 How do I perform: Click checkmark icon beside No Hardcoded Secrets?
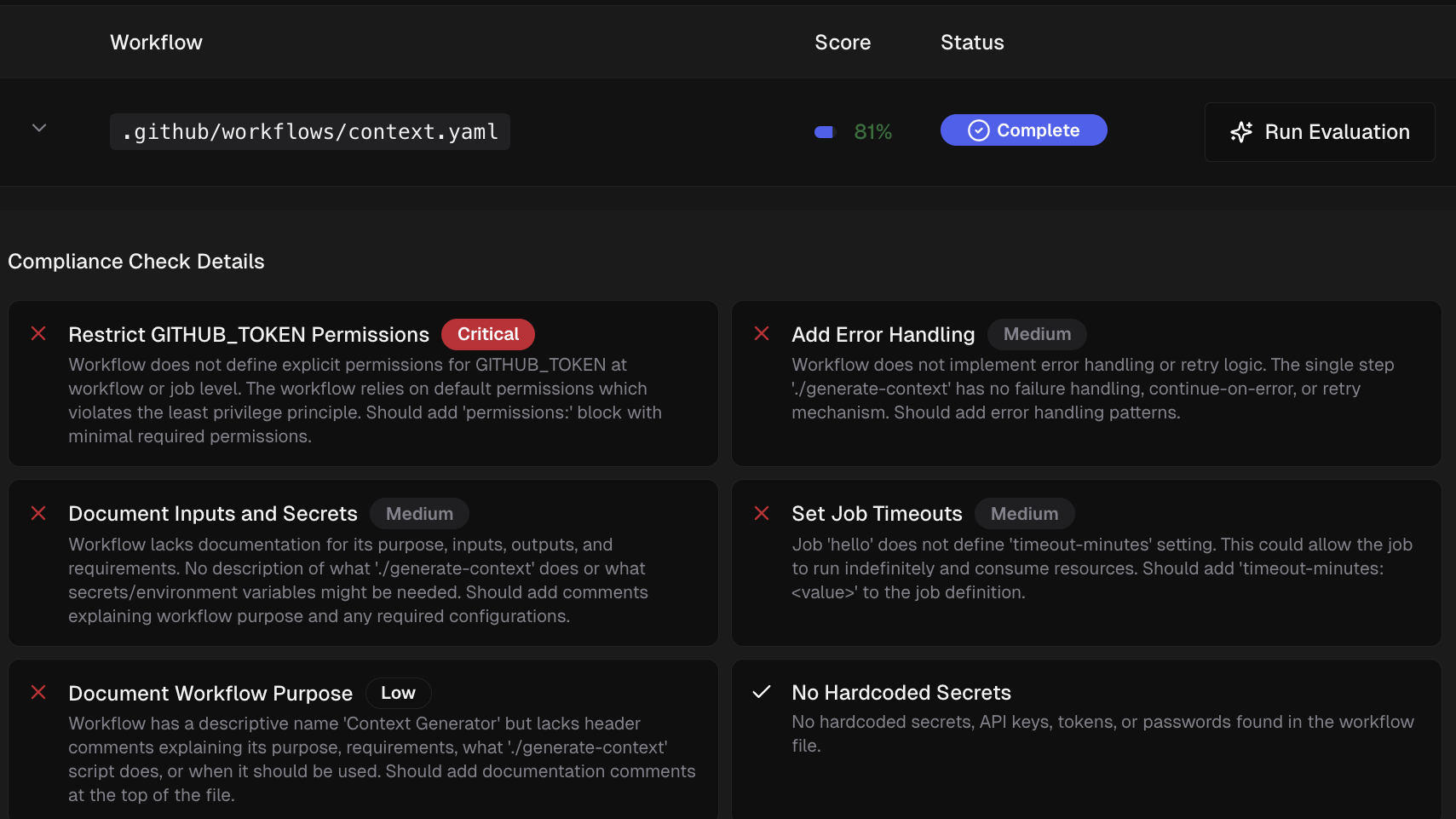(x=762, y=692)
